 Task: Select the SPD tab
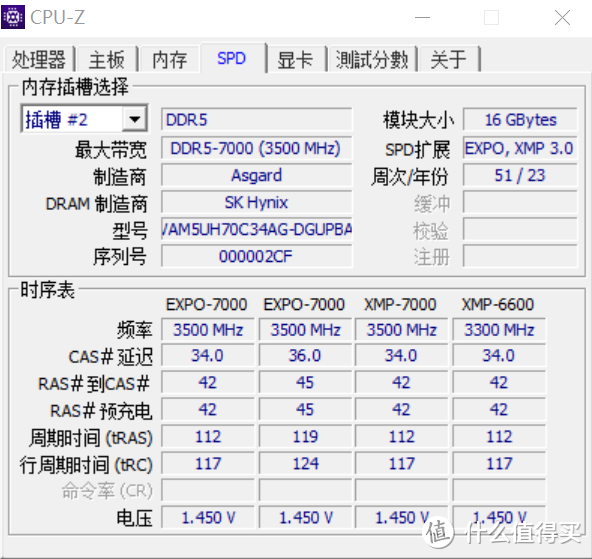point(233,58)
